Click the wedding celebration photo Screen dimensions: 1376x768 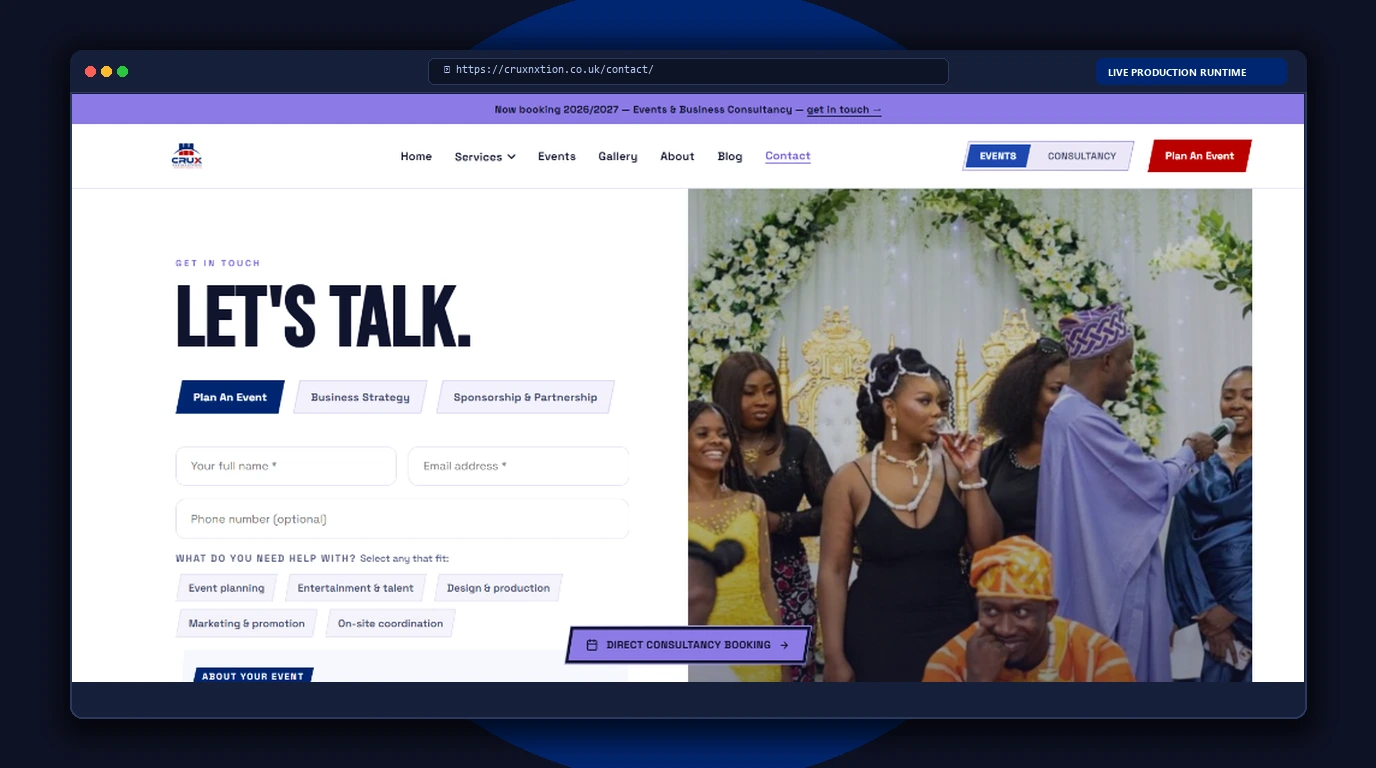point(970,435)
